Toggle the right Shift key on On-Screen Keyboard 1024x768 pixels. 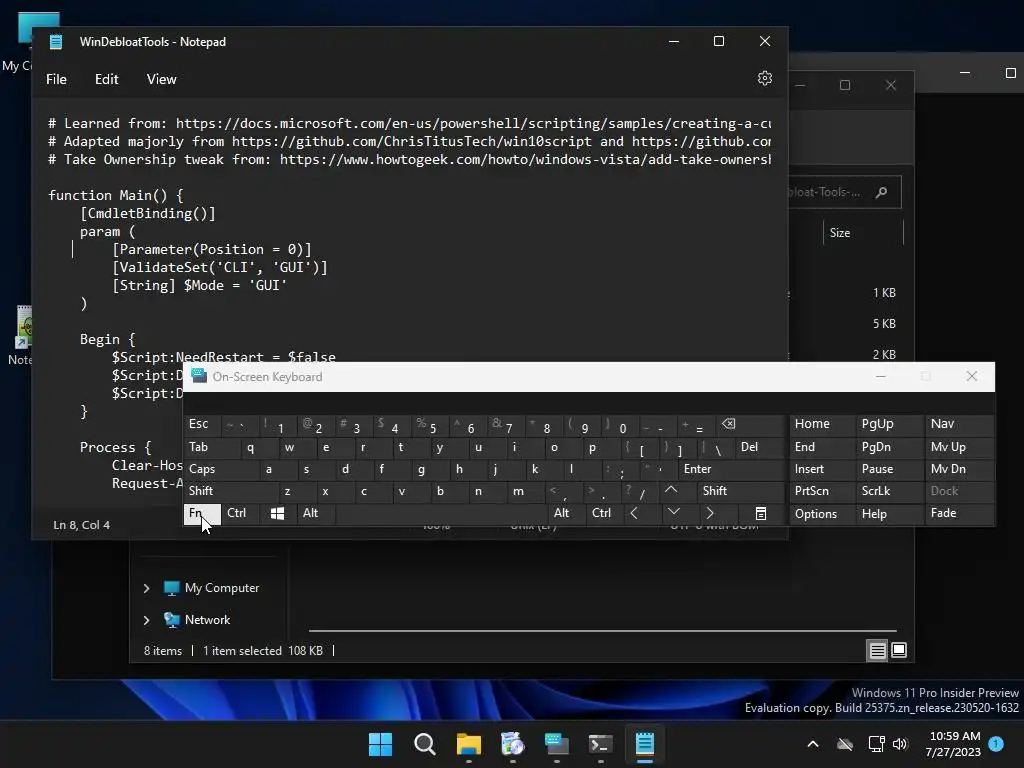pos(740,491)
